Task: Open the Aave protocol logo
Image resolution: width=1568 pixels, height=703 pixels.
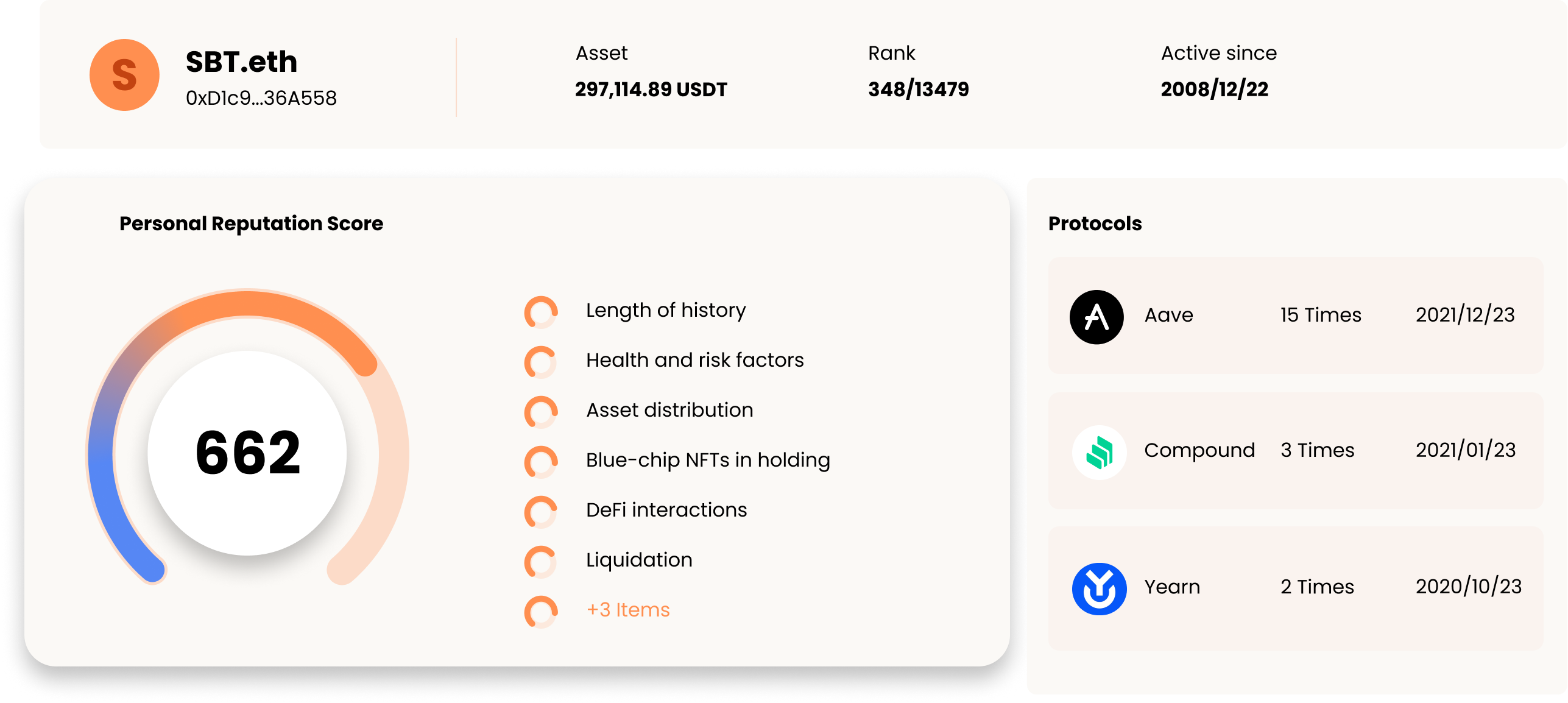Action: tap(1097, 317)
